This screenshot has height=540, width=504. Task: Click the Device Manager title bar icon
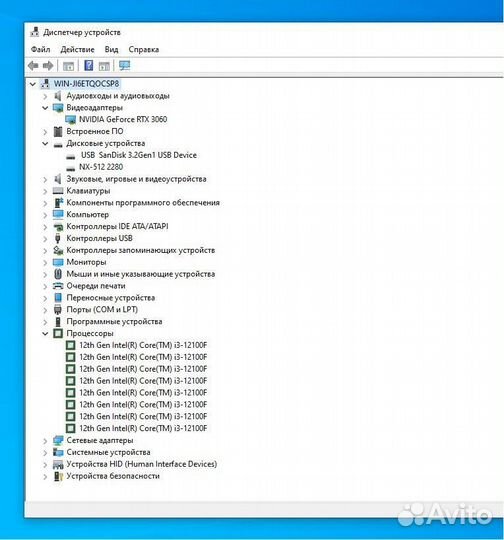pos(34,32)
